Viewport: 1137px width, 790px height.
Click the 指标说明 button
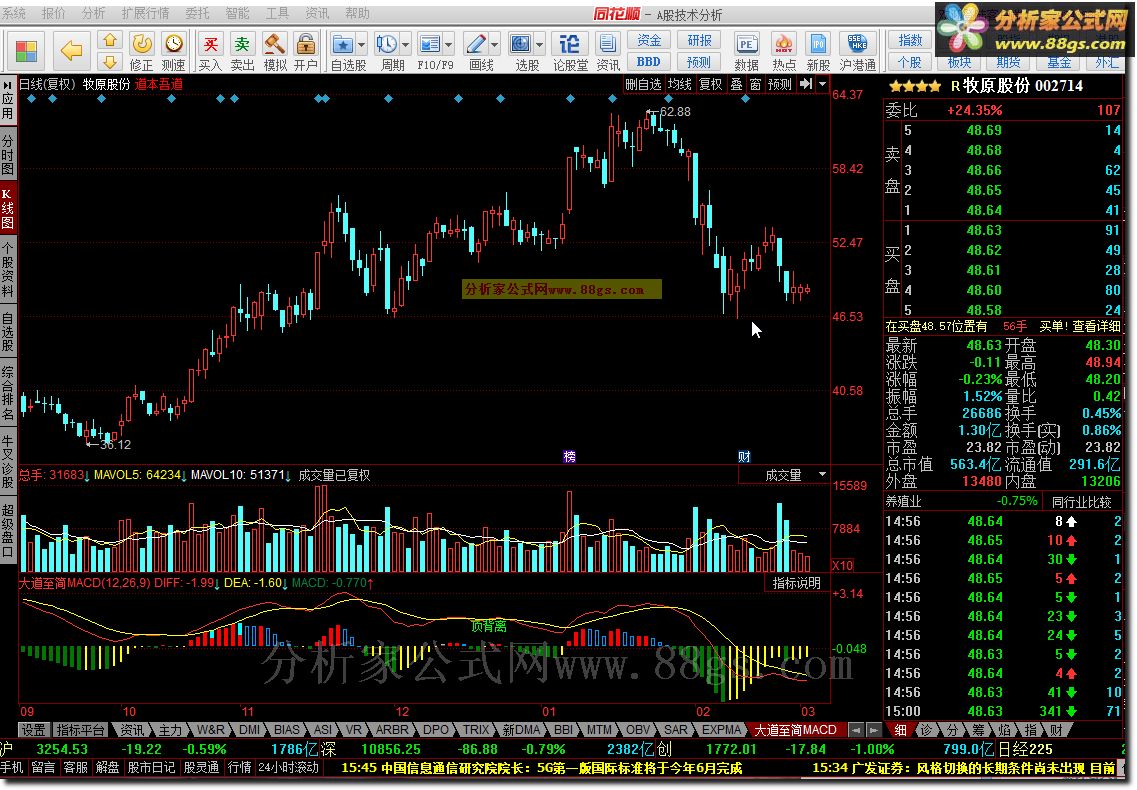796,583
